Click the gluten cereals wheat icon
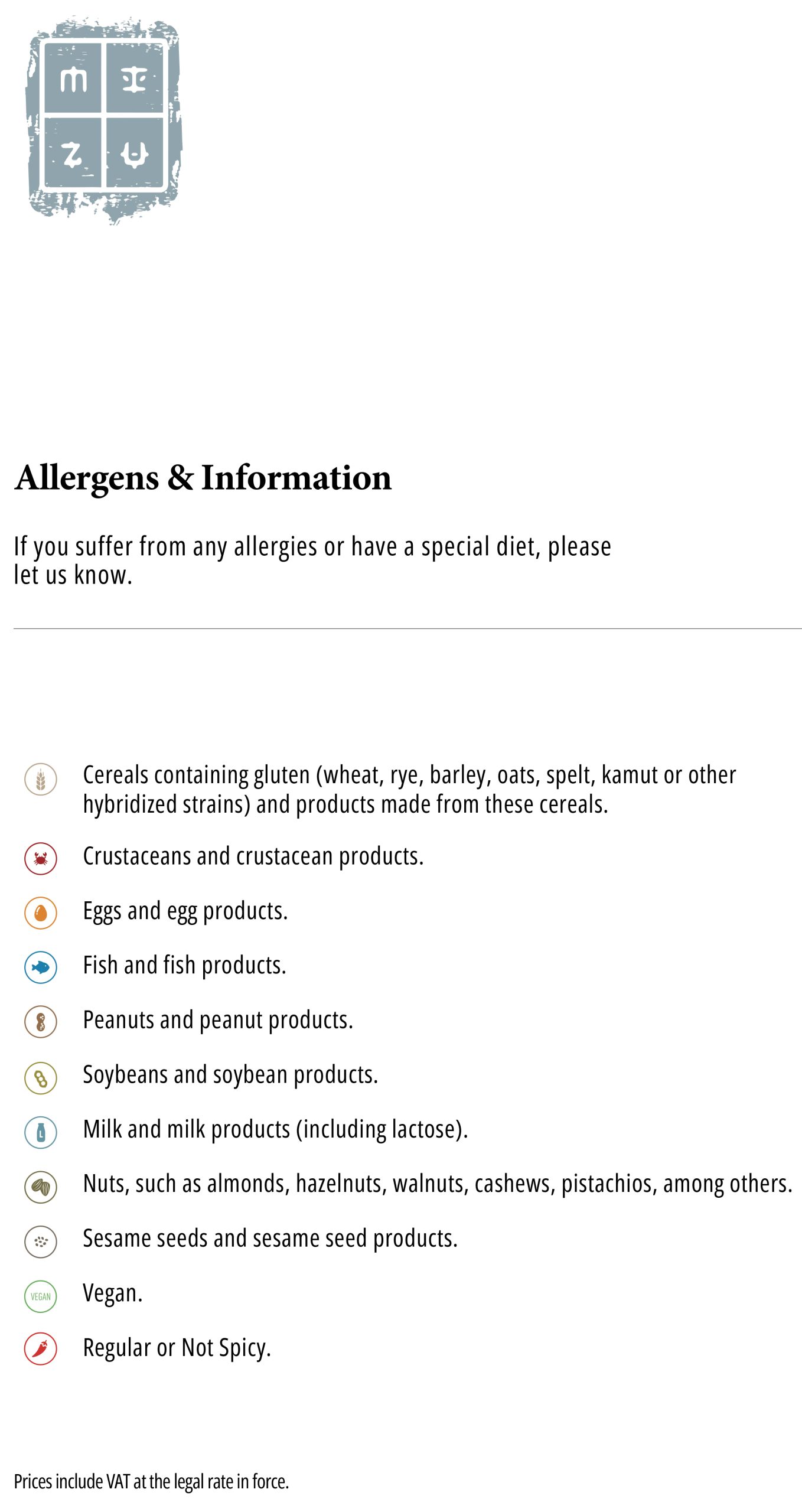Image resolution: width=802 pixels, height=1512 pixels. pos(41,779)
